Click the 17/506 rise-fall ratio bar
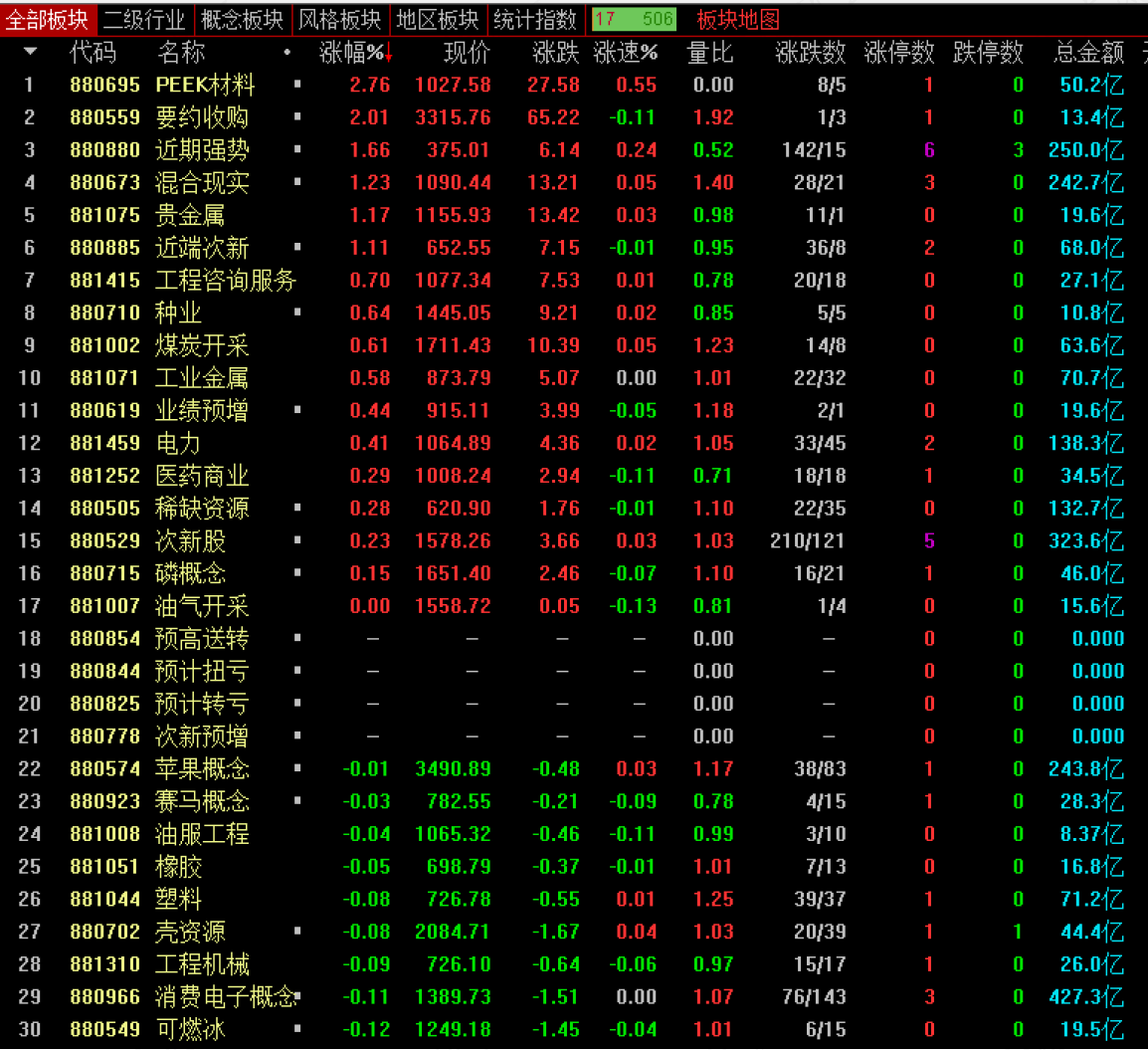This screenshot has height=1050, width=1148. click(634, 19)
